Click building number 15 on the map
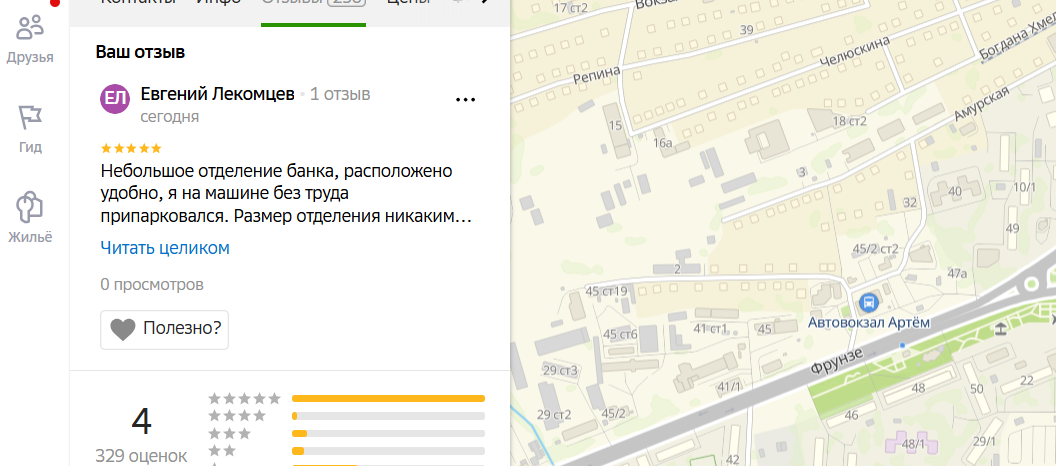1056x466 pixels. click(x=615, y=126)
